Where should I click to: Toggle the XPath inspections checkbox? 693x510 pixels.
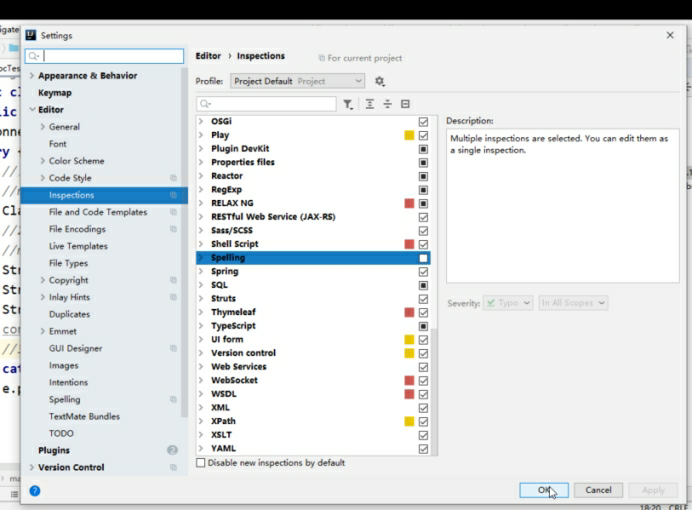click(423, 422)
